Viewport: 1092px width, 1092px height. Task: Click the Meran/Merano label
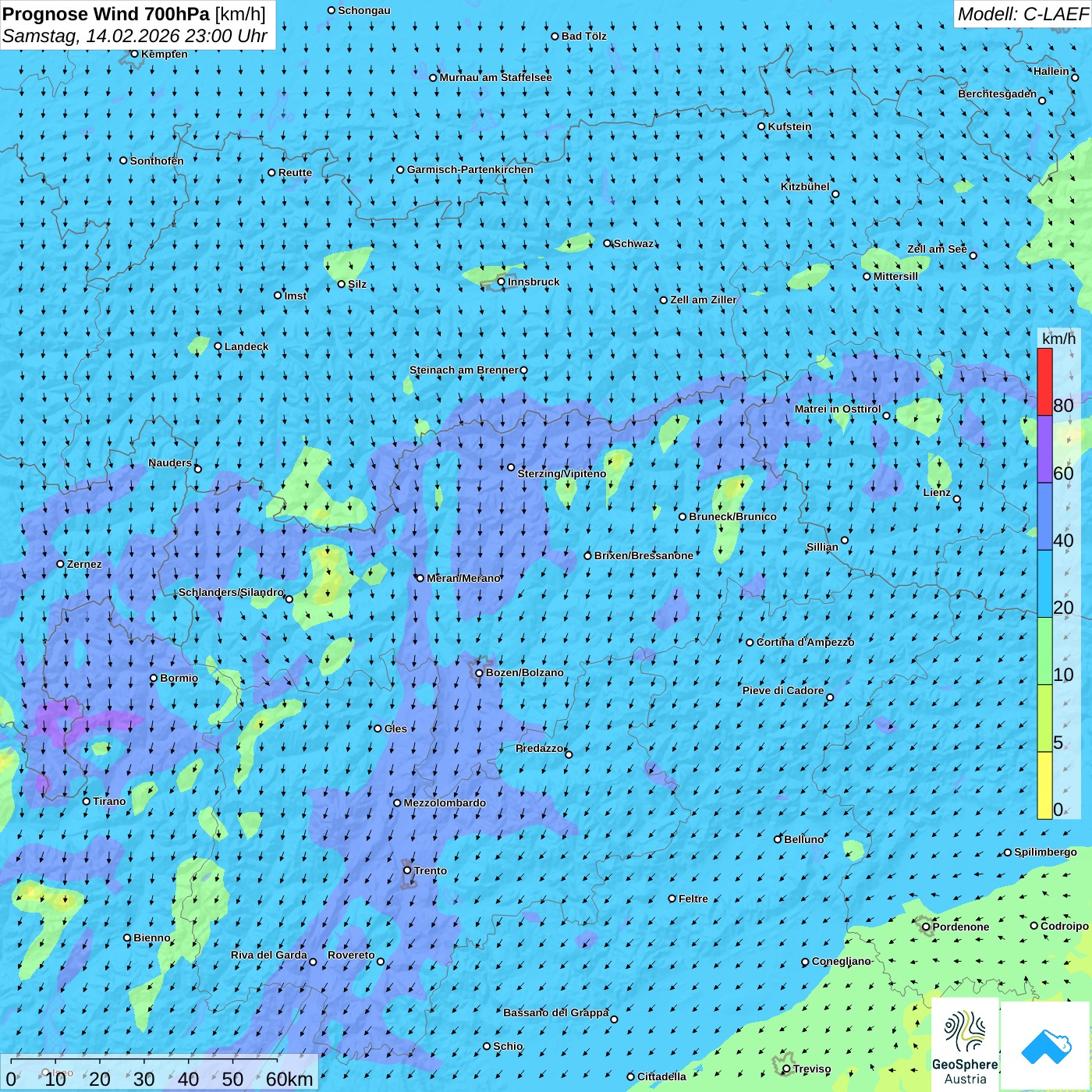[463, 578]
